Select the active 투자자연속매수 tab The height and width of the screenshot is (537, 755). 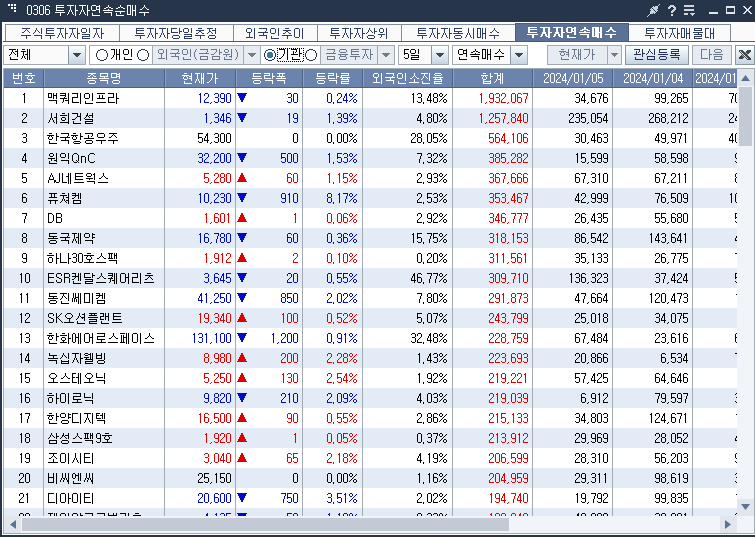(572, 32)
